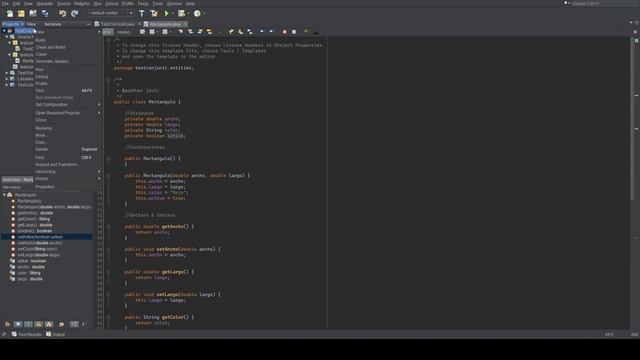Collapse the Rectangulo class node in Navigator
The height and width of the screenshot is (360, 640).
[4, 195]
